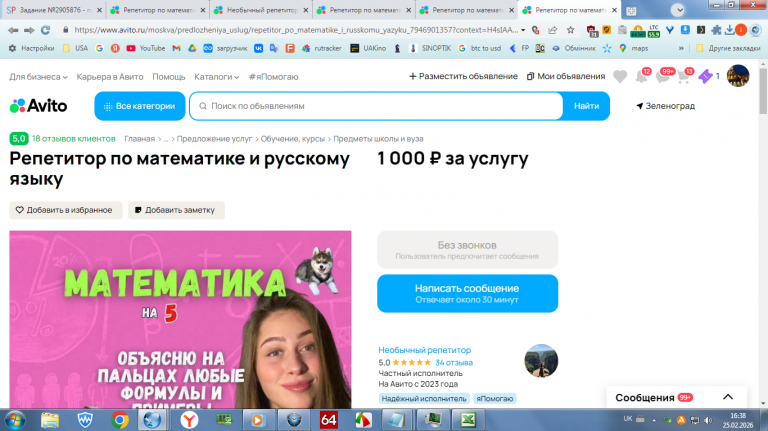This screenshot has height=431, width=768.
Task: Open Avito favorites heart icon
Action: 620,76
